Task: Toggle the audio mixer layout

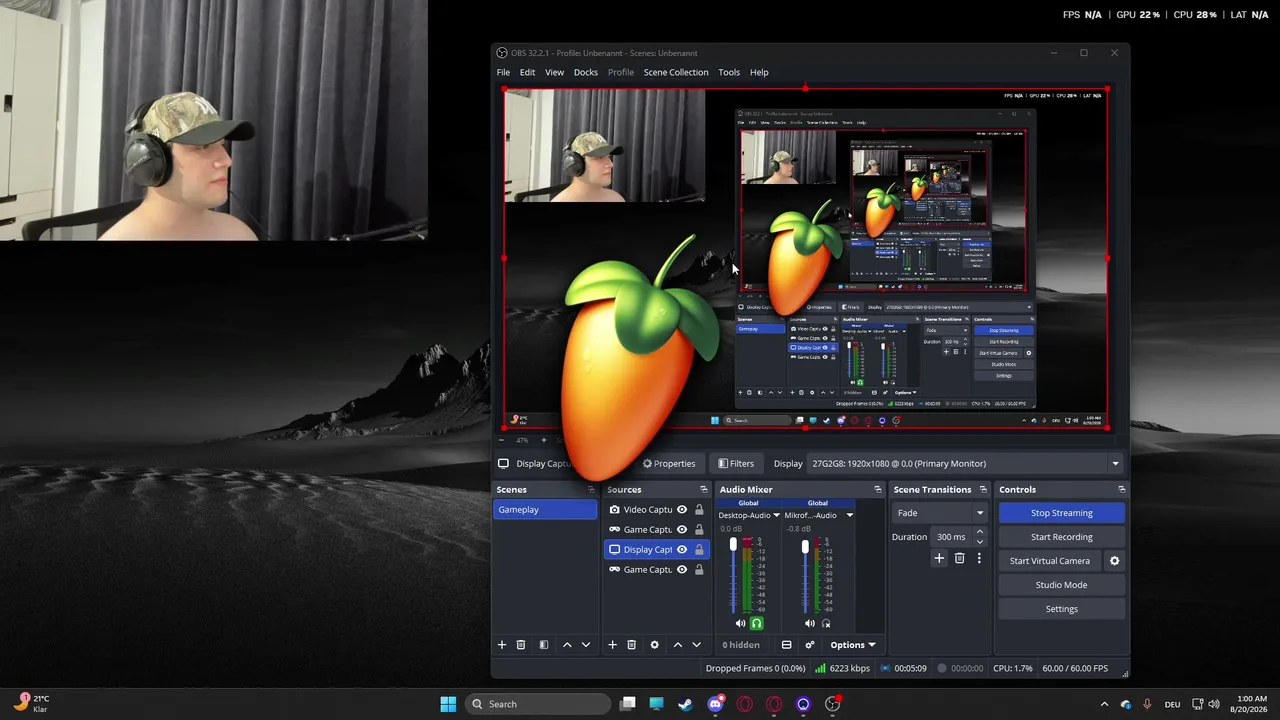Action: [x=787, y=645]
